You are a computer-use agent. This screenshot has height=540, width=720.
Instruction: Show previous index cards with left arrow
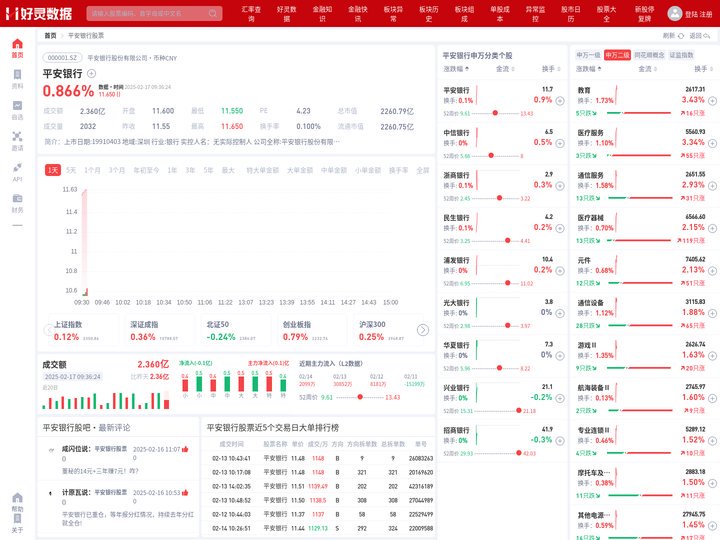tap(48, 330)
